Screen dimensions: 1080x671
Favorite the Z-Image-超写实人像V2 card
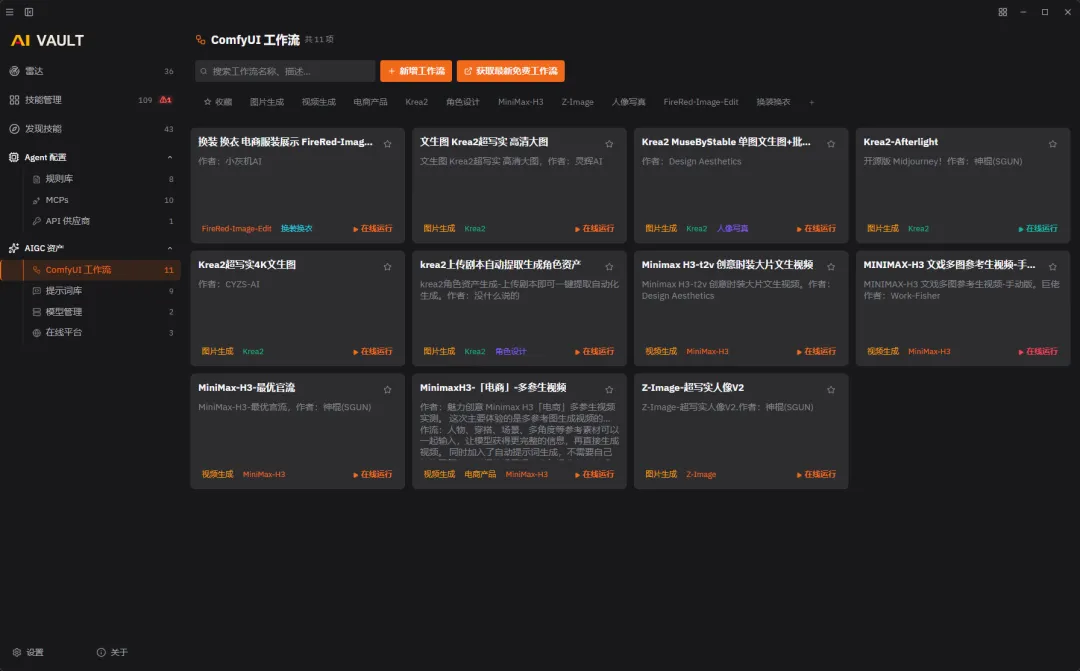click(831, 390)
